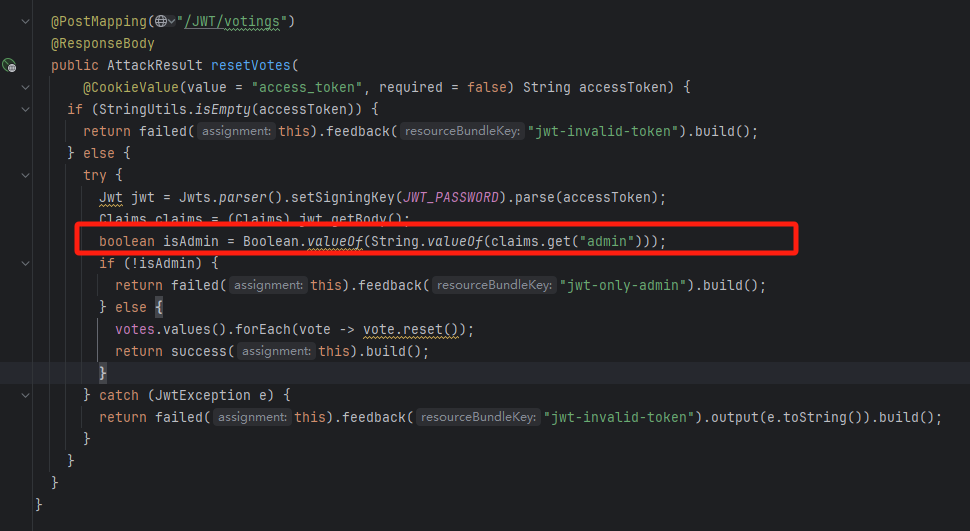Click the try keyword
Viewport: 970px width, 531px height.
click(95, 175)
